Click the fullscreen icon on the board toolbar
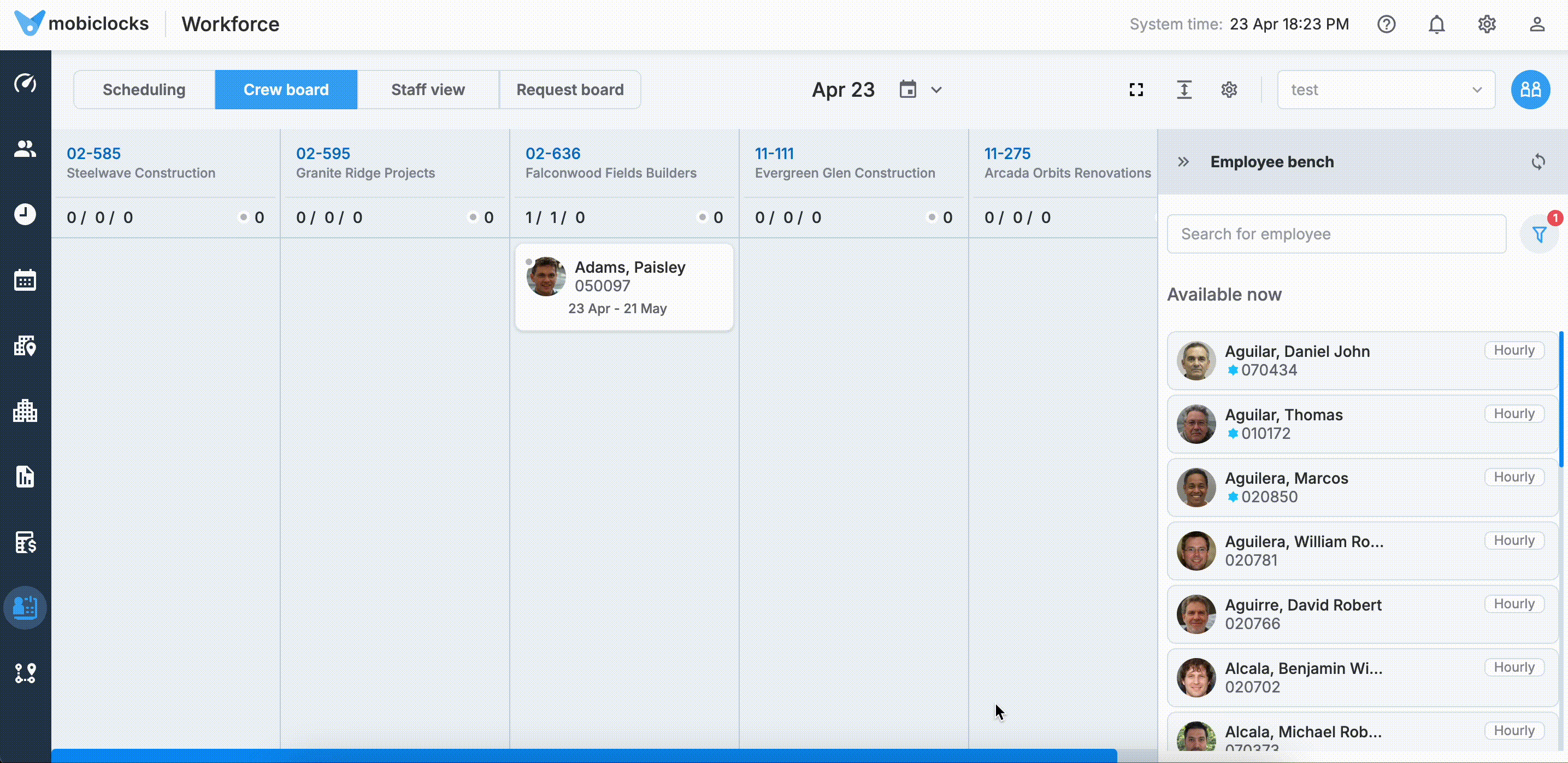The image size is (1568, 763). point(1136,90)
